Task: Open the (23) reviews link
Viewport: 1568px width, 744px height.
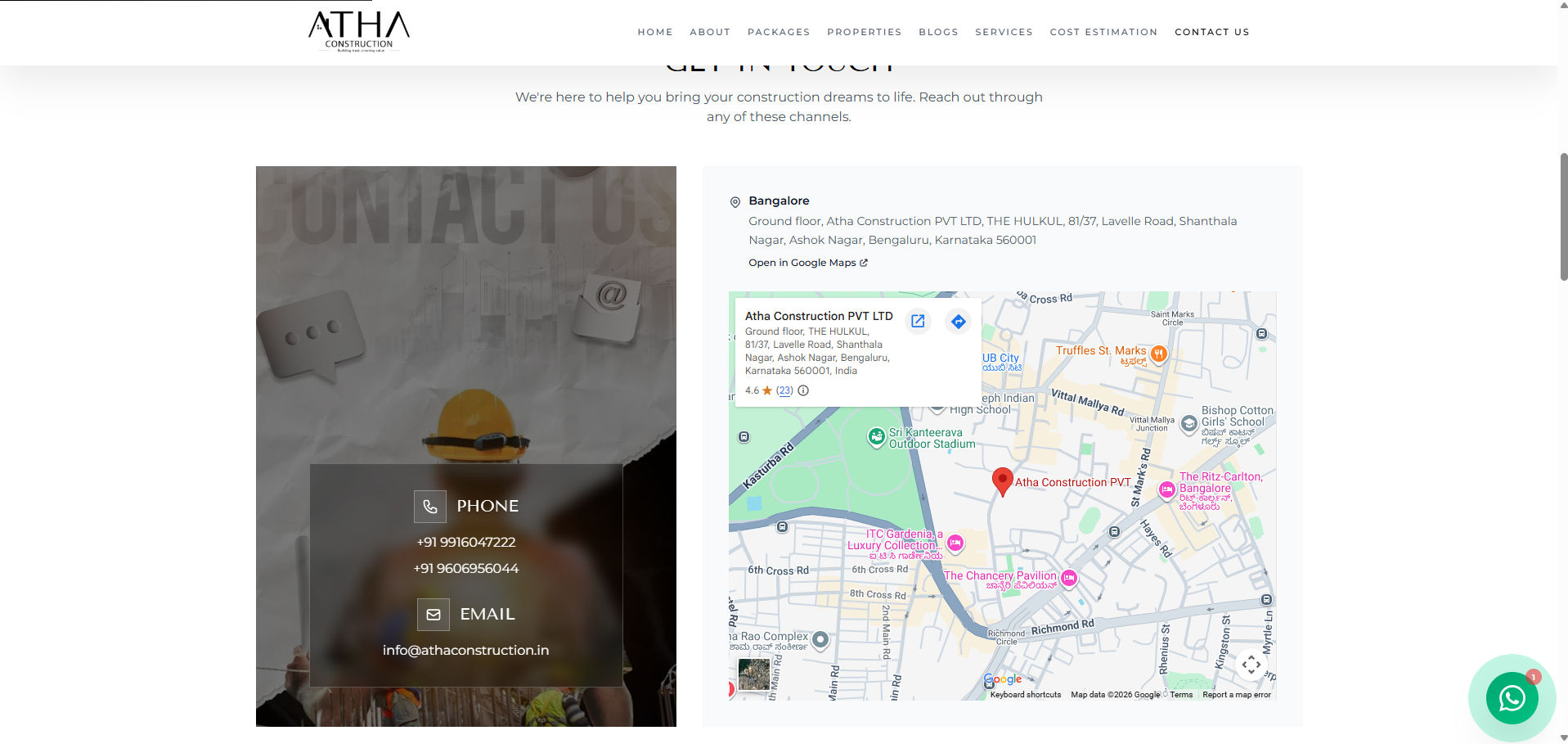Action: tap(784, 390)
